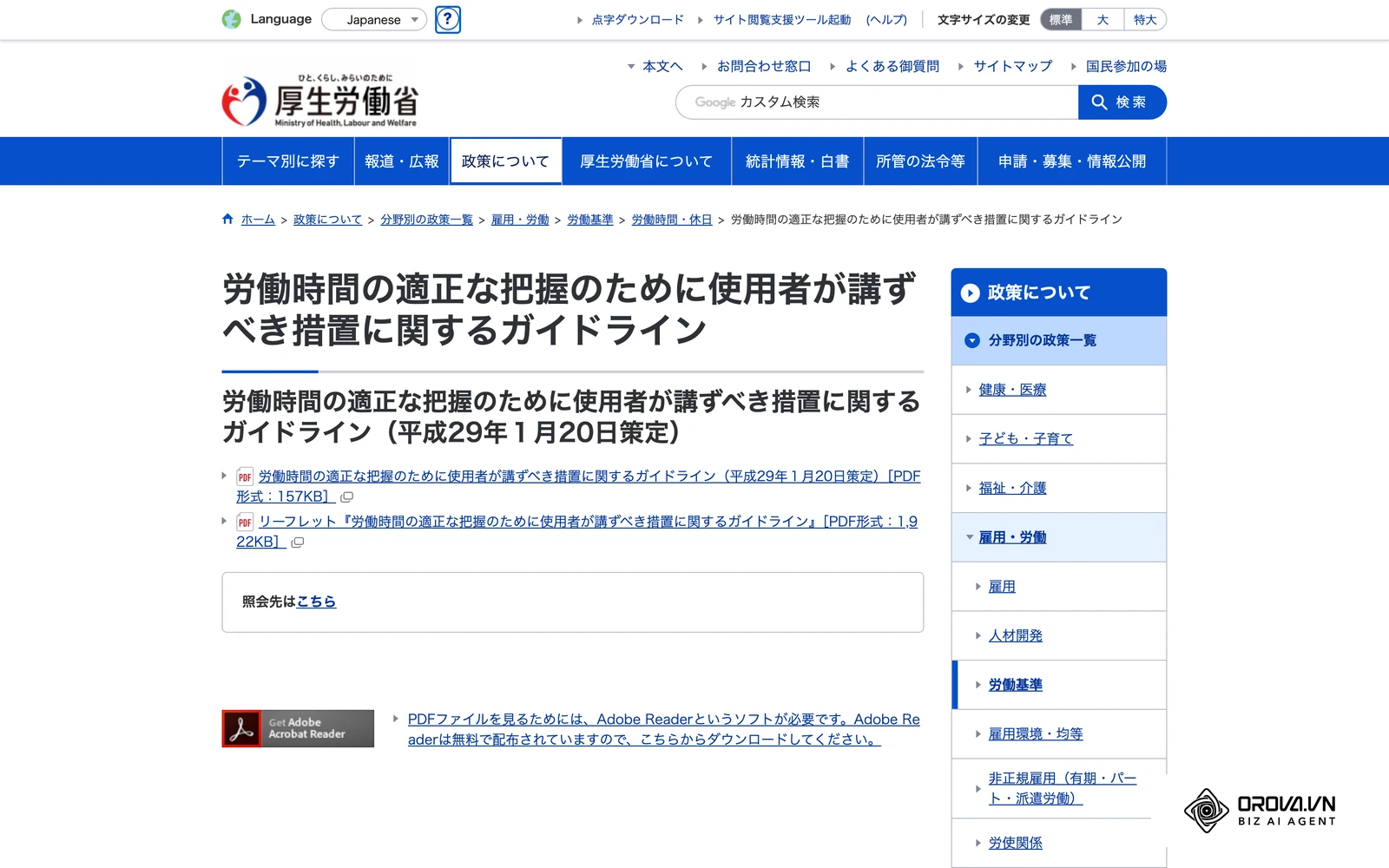Open 健康・医療 in sidebar
1389x868 pixels.
click(1012, 390)
